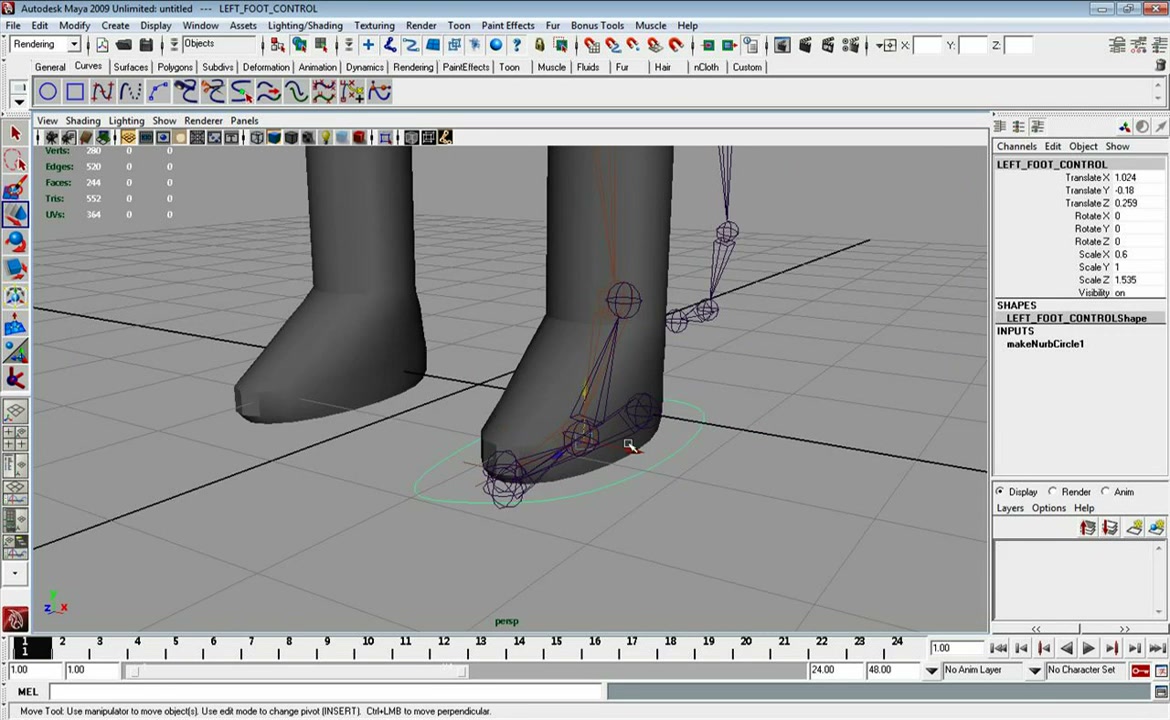Open the Create menu
The height and width of the screenshot is (720, 1170).
click(x=115, y=25)
